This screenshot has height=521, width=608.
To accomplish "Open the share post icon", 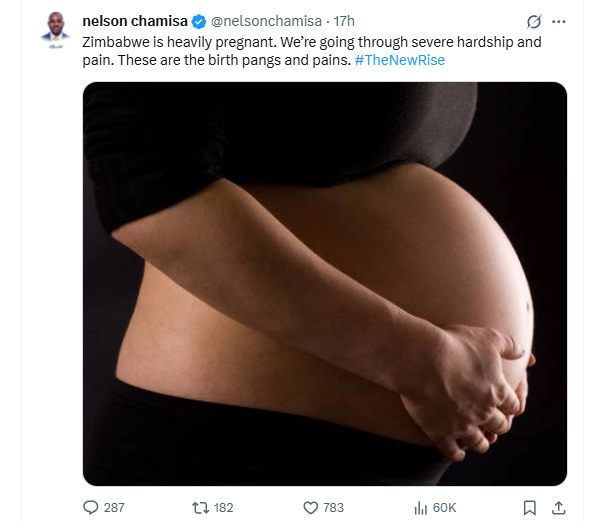I will click(558, 508).
